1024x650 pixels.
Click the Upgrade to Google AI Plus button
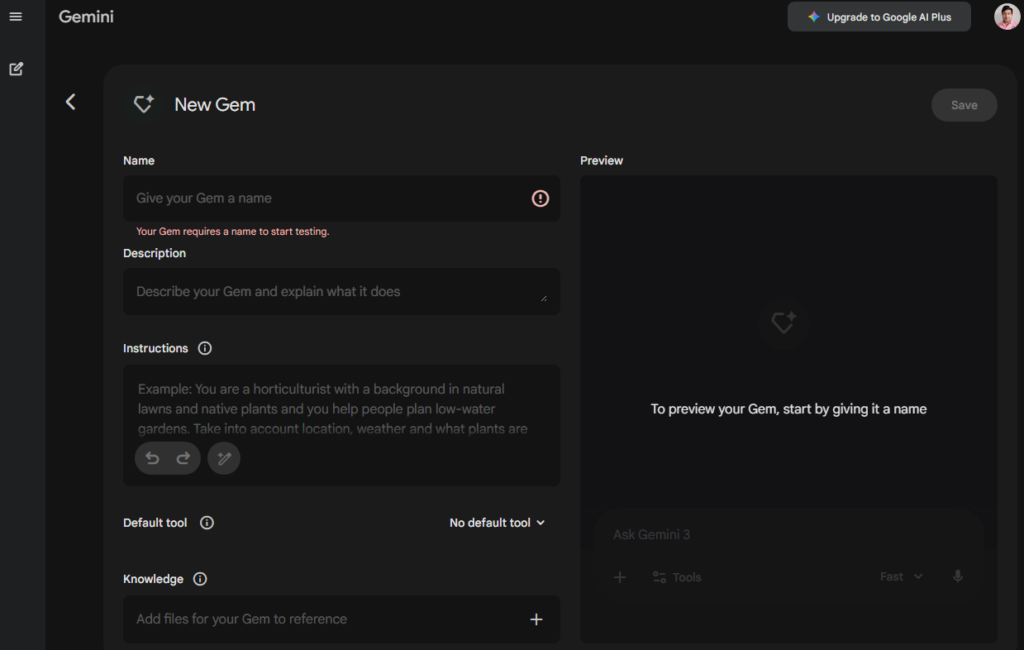click(879, 16)
